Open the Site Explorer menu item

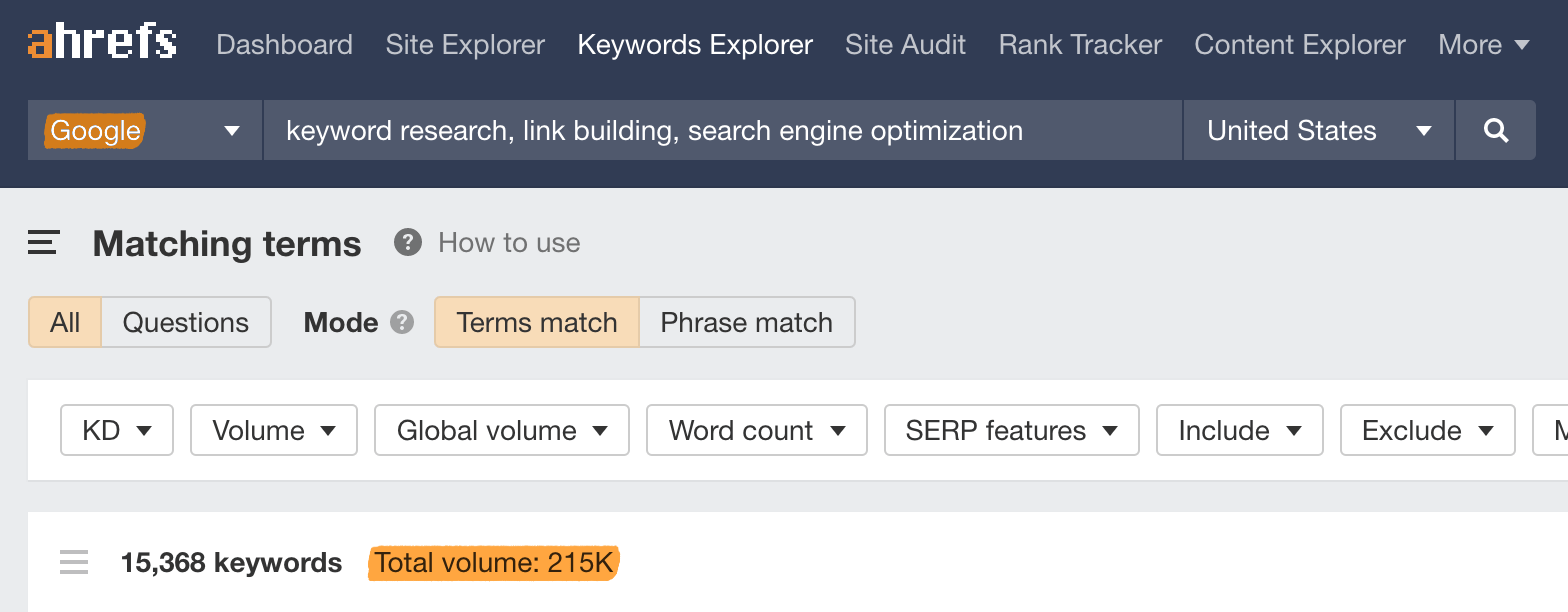click(x=465, y=45)
